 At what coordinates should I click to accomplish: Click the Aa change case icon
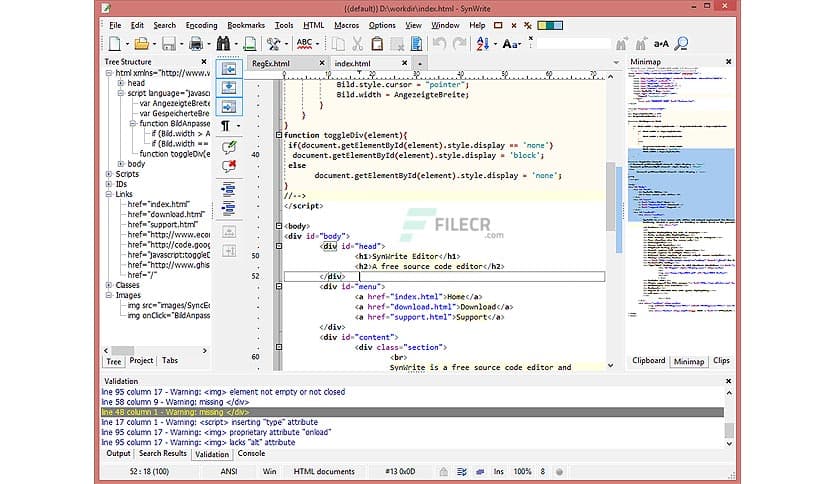coord(510,44)
